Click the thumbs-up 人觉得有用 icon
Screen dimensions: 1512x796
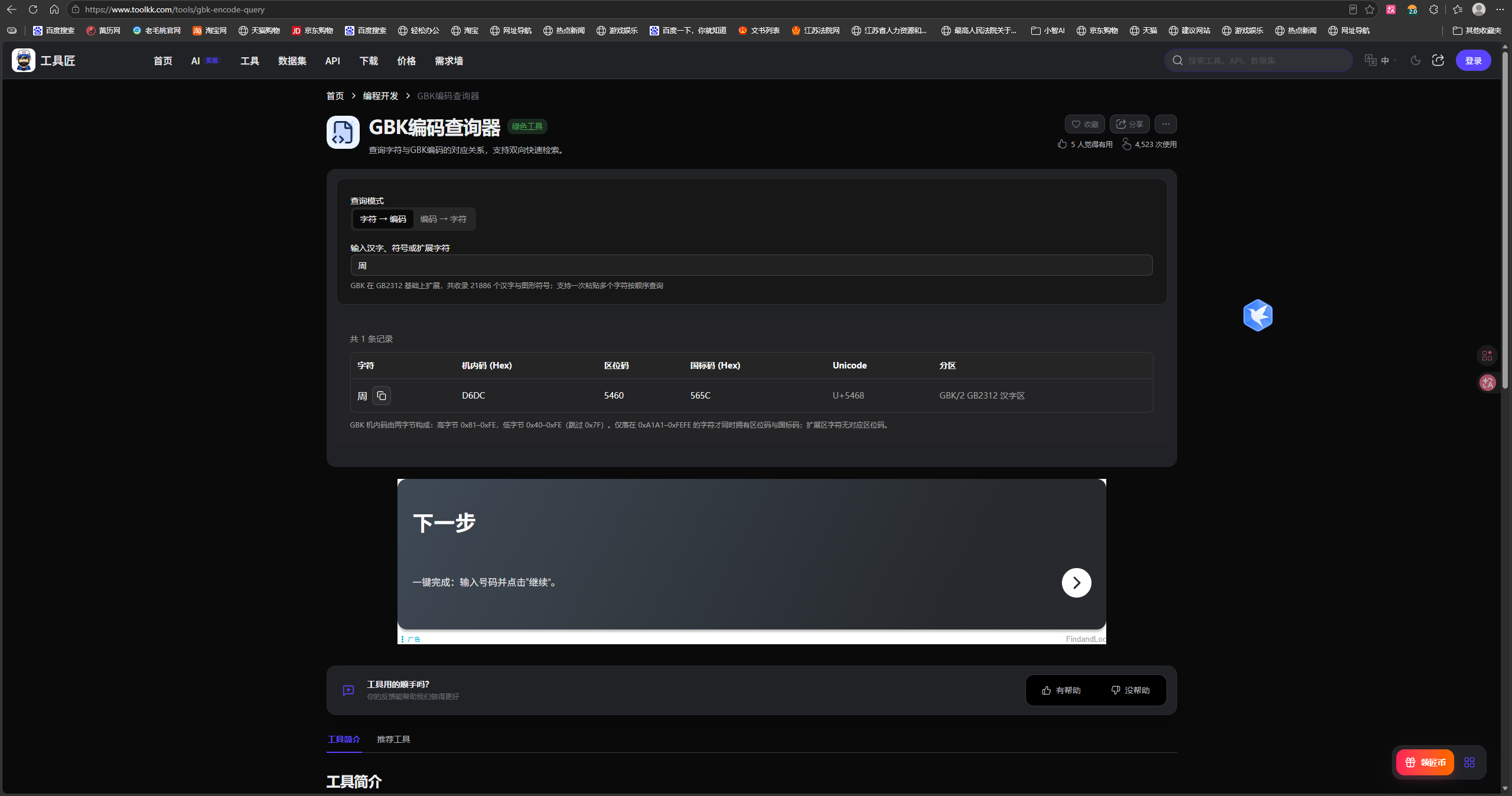(1062, 144)
